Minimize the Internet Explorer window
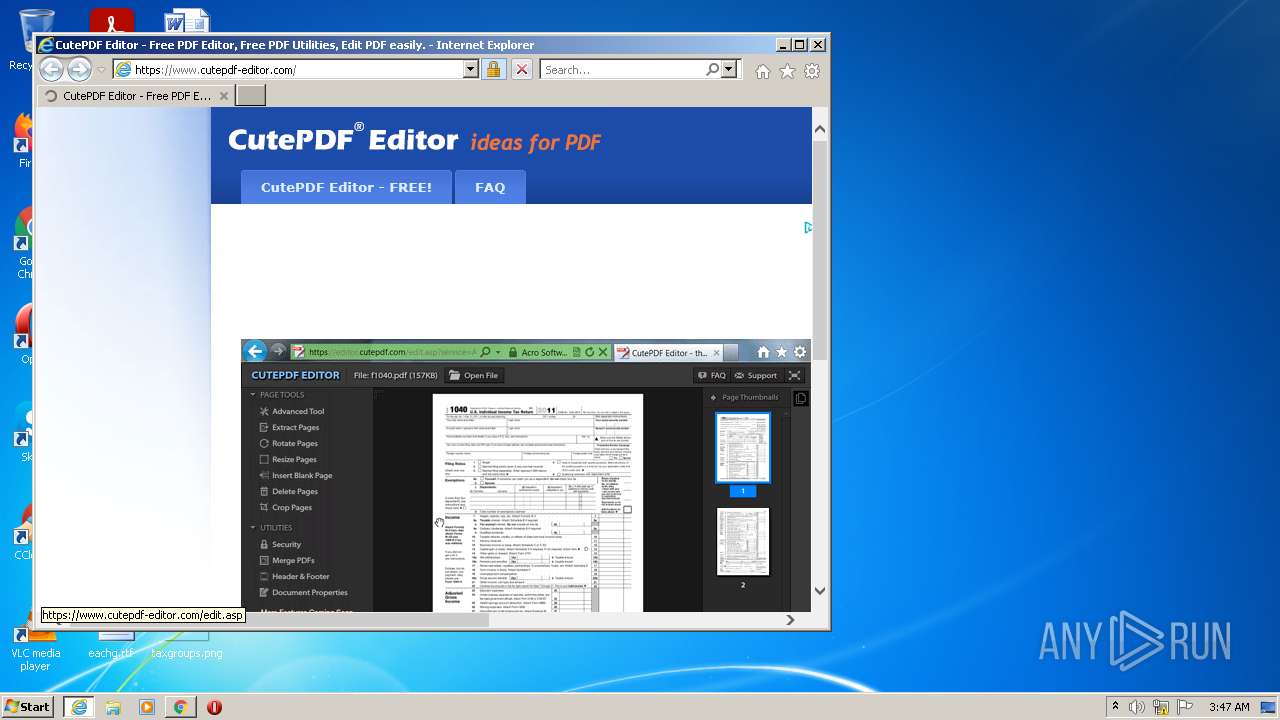This screenshot has width=1280, height=720. pyautogui.click(x=782, y=45)
